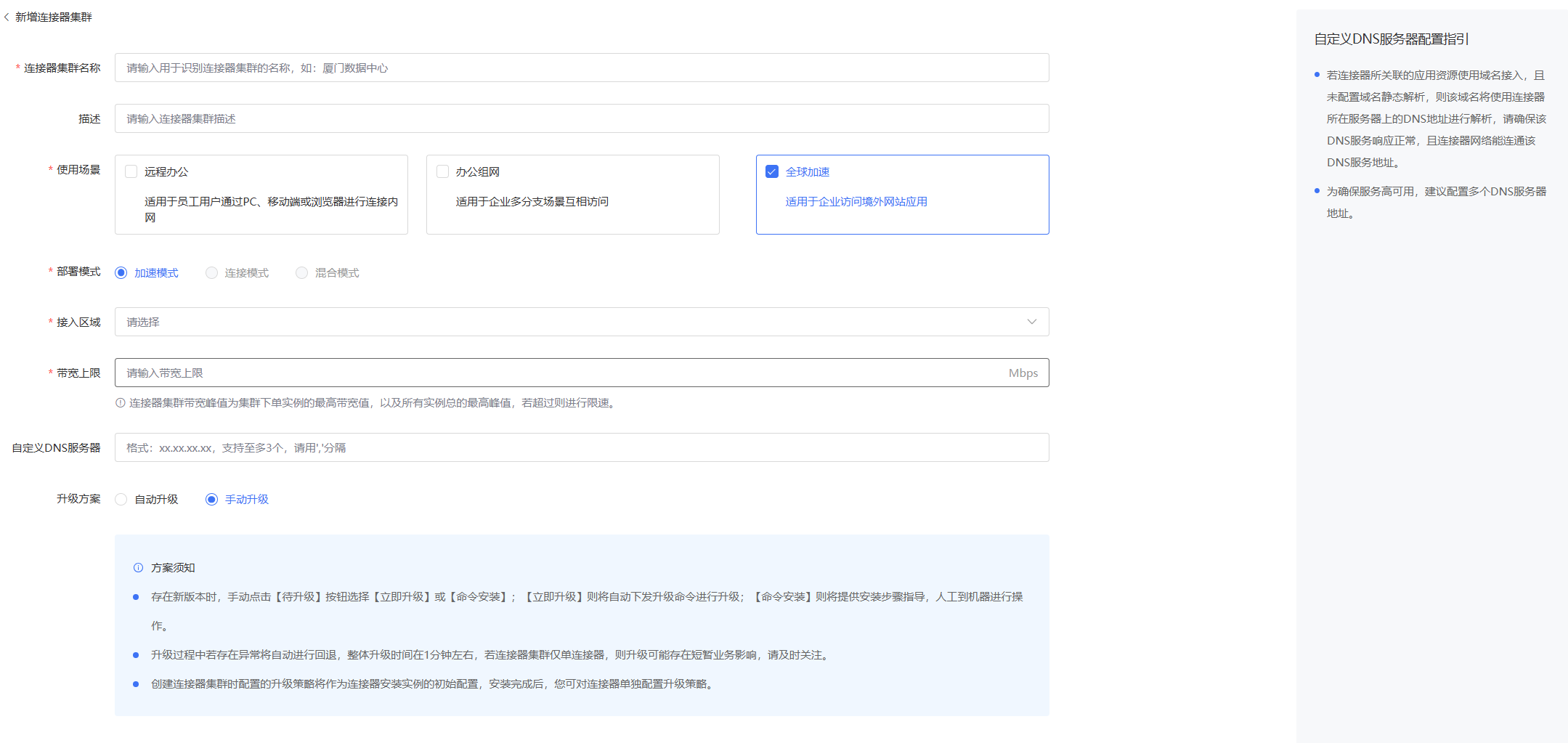Click the 升级方案 field label

(x=78, y=499)
